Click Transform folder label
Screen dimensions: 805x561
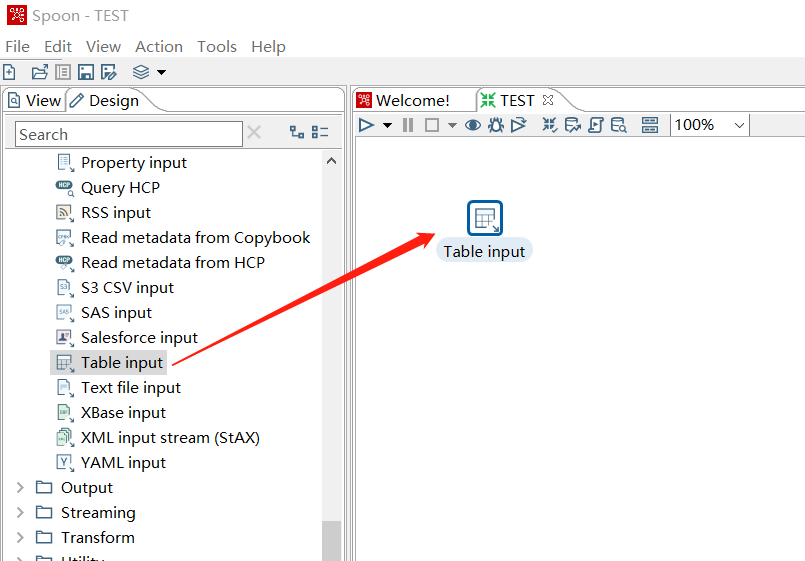pyautogui.click(x=98, y=537)
